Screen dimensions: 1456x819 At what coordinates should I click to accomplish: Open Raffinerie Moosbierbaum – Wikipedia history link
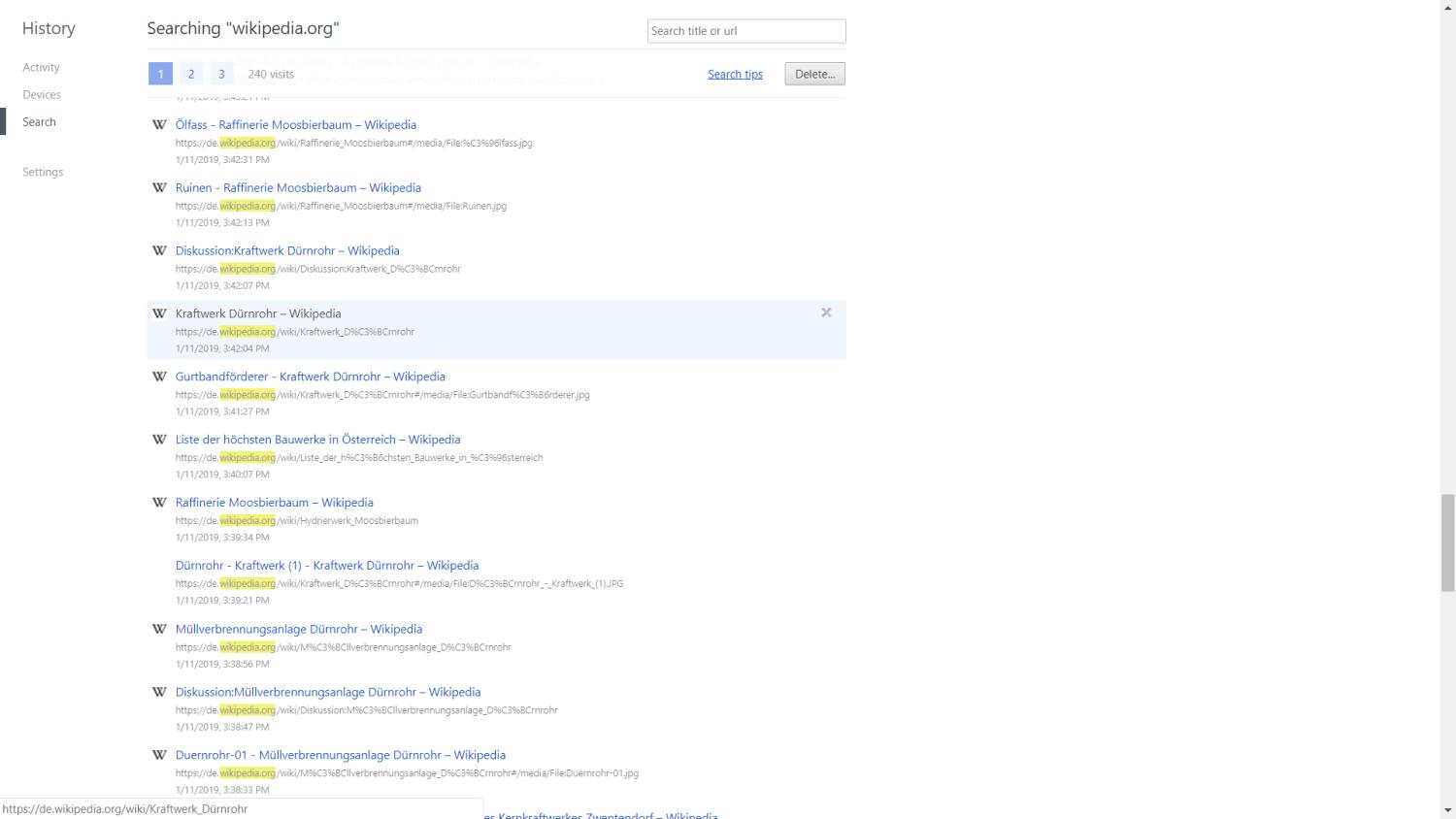[x=274, y=503]
